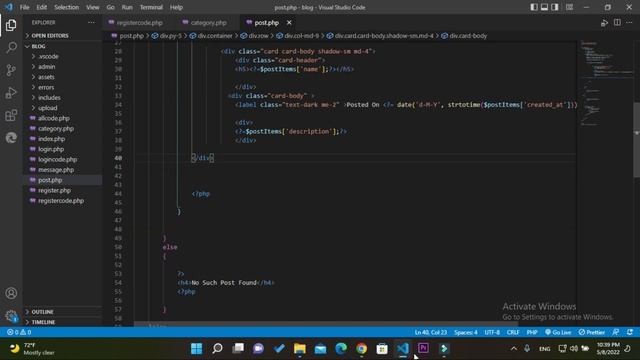The height and width of the screenshot is (360, 640).
Task: Open the Edit menu
Action: pyautogui.click(x=42, y=7)
